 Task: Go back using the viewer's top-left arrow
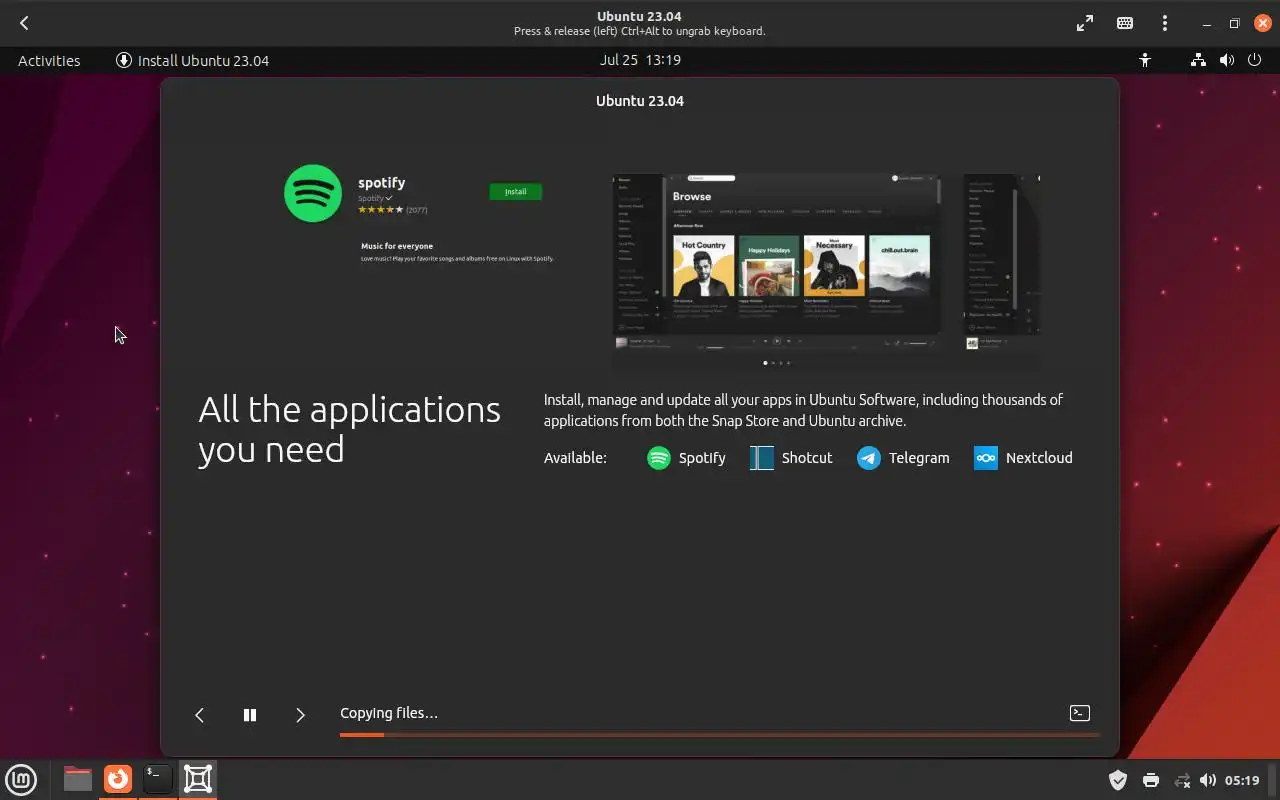[24, 23]
